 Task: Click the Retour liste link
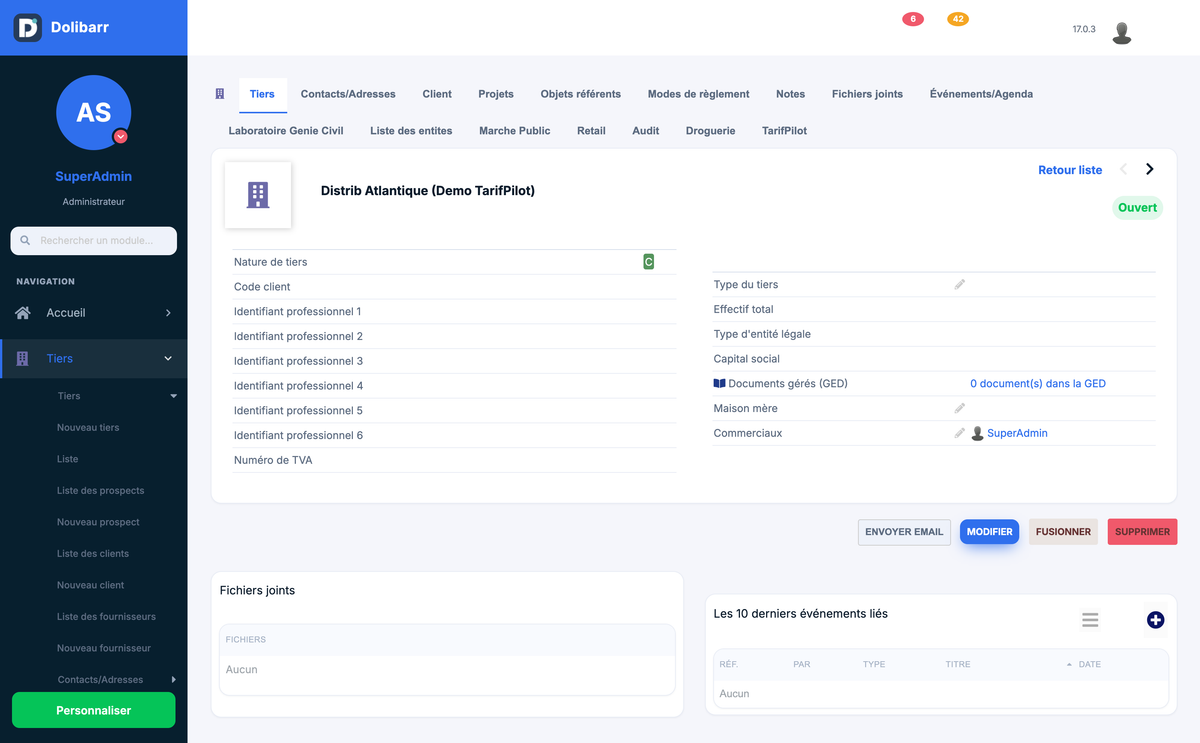(1070, 170)
